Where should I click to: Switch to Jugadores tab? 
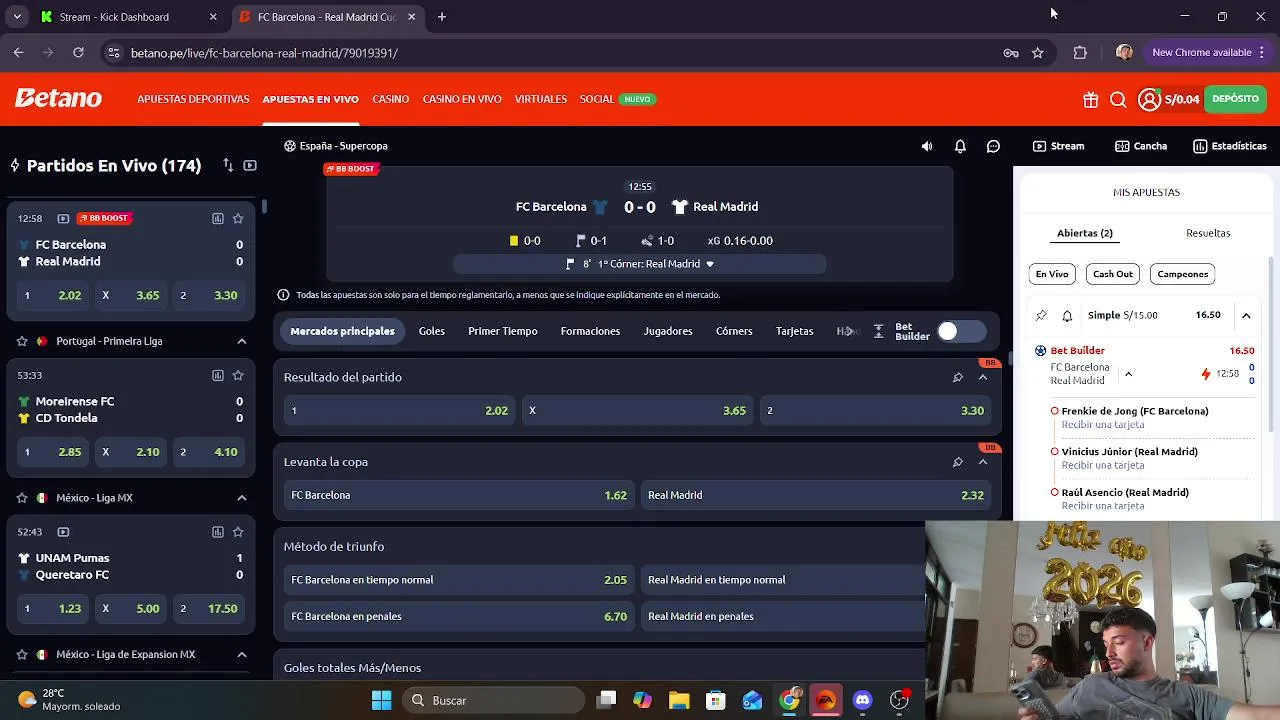pos(668,331)
